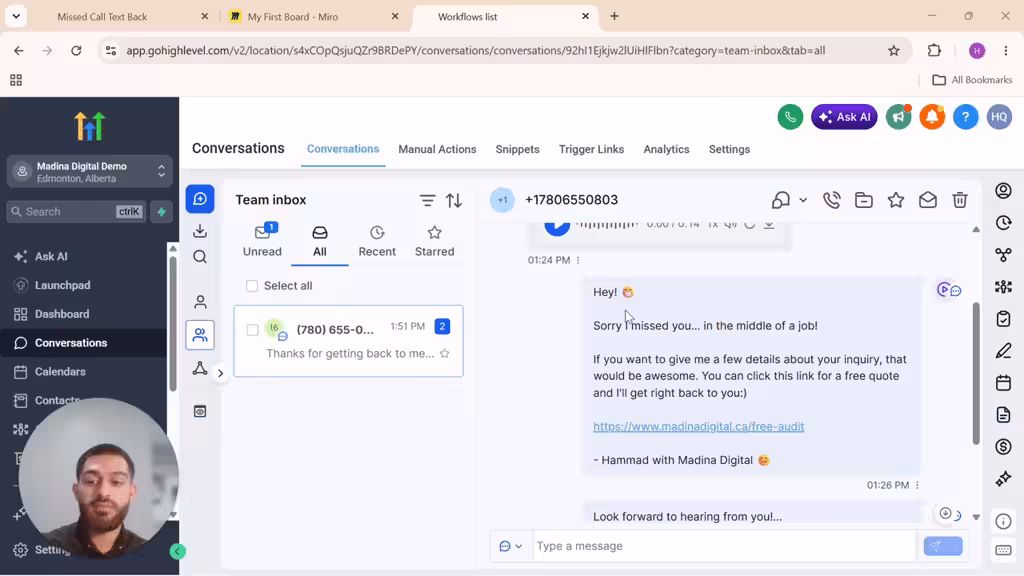The width and height of the screenshot is (1024, 576).
Task: Open the keyboard shortcuts icon
Action: click(1004, 550)
